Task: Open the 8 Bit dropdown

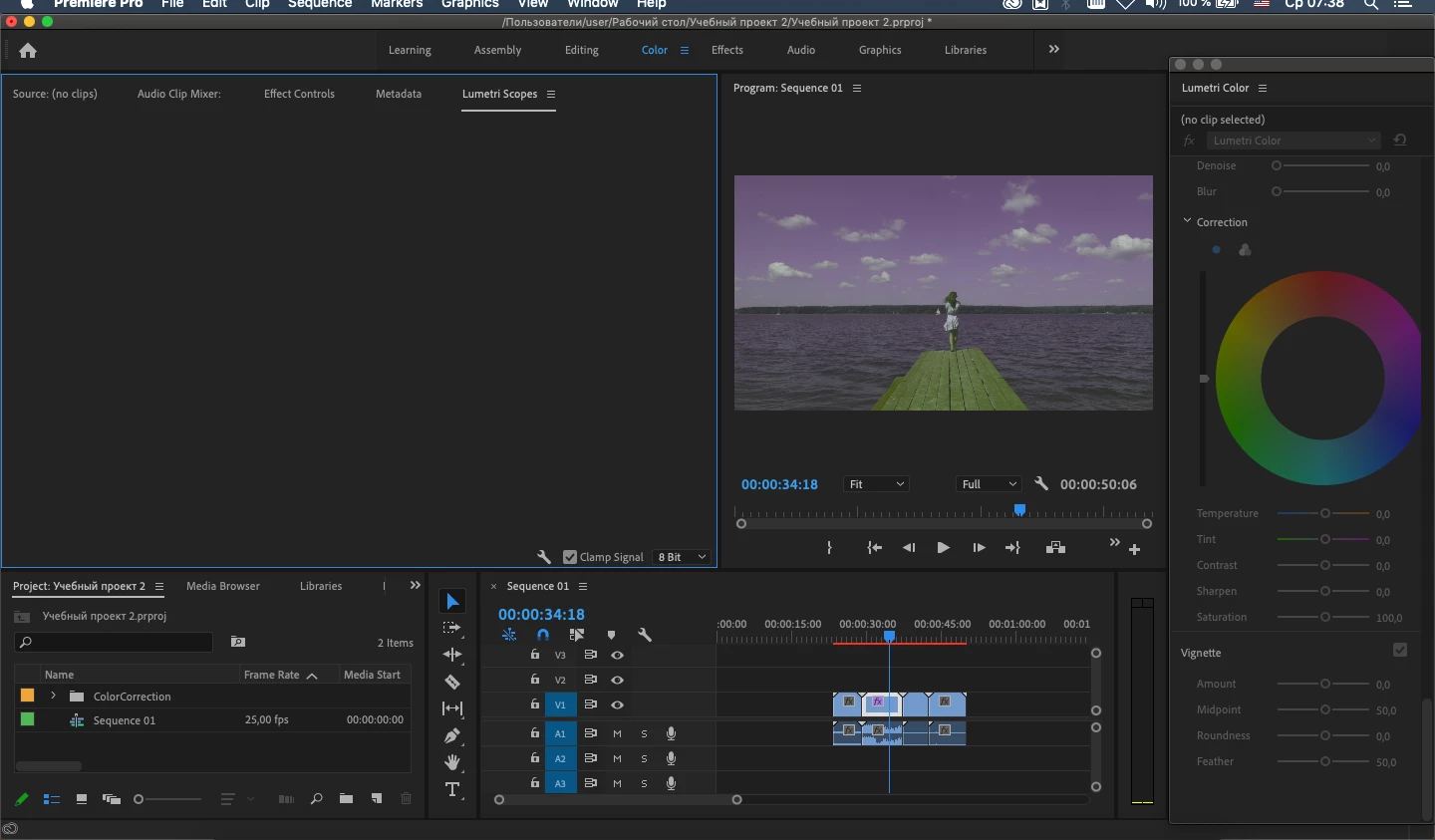Action: pyautogui.click(x=683, y=557)
